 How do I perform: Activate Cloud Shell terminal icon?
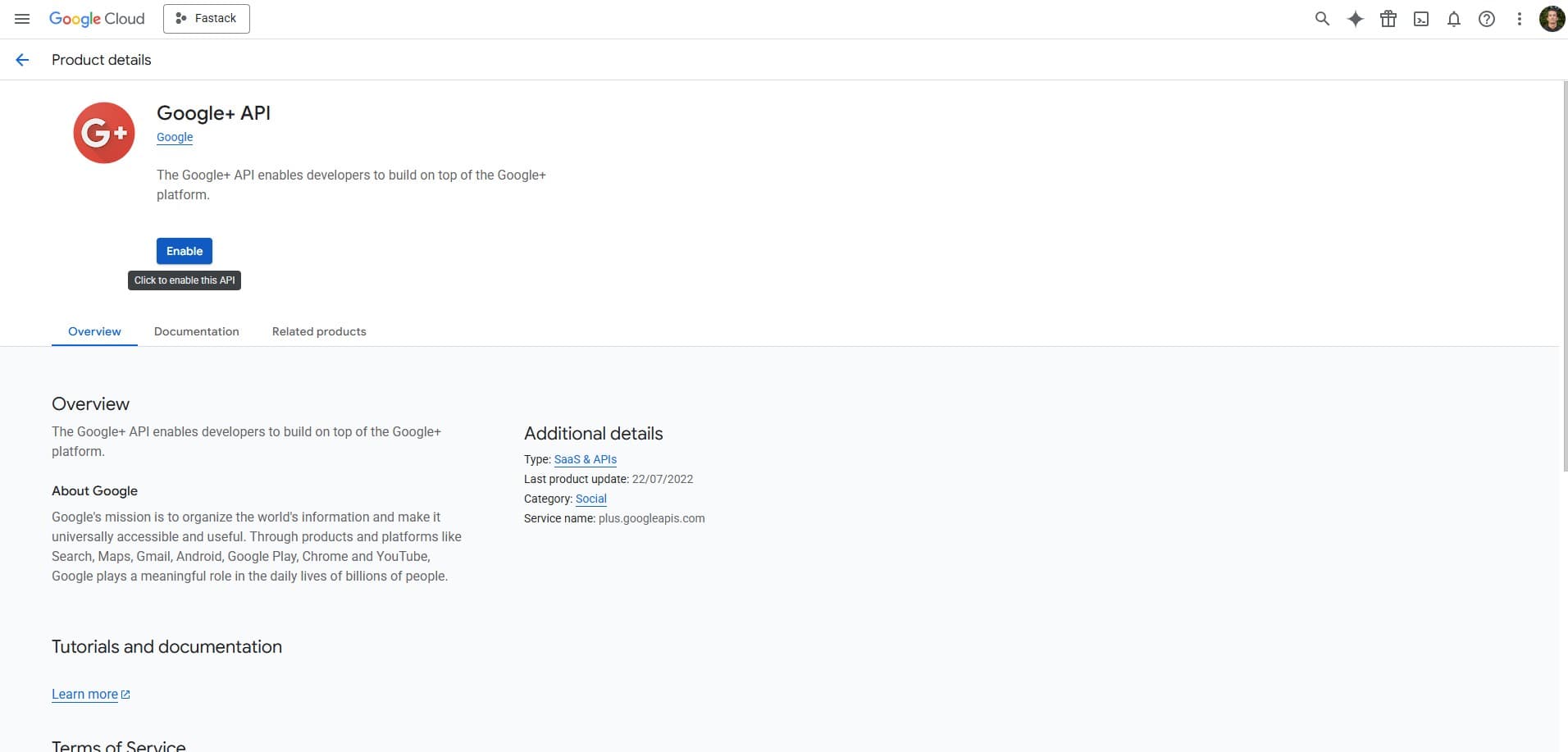click(x=1421, y=19)
